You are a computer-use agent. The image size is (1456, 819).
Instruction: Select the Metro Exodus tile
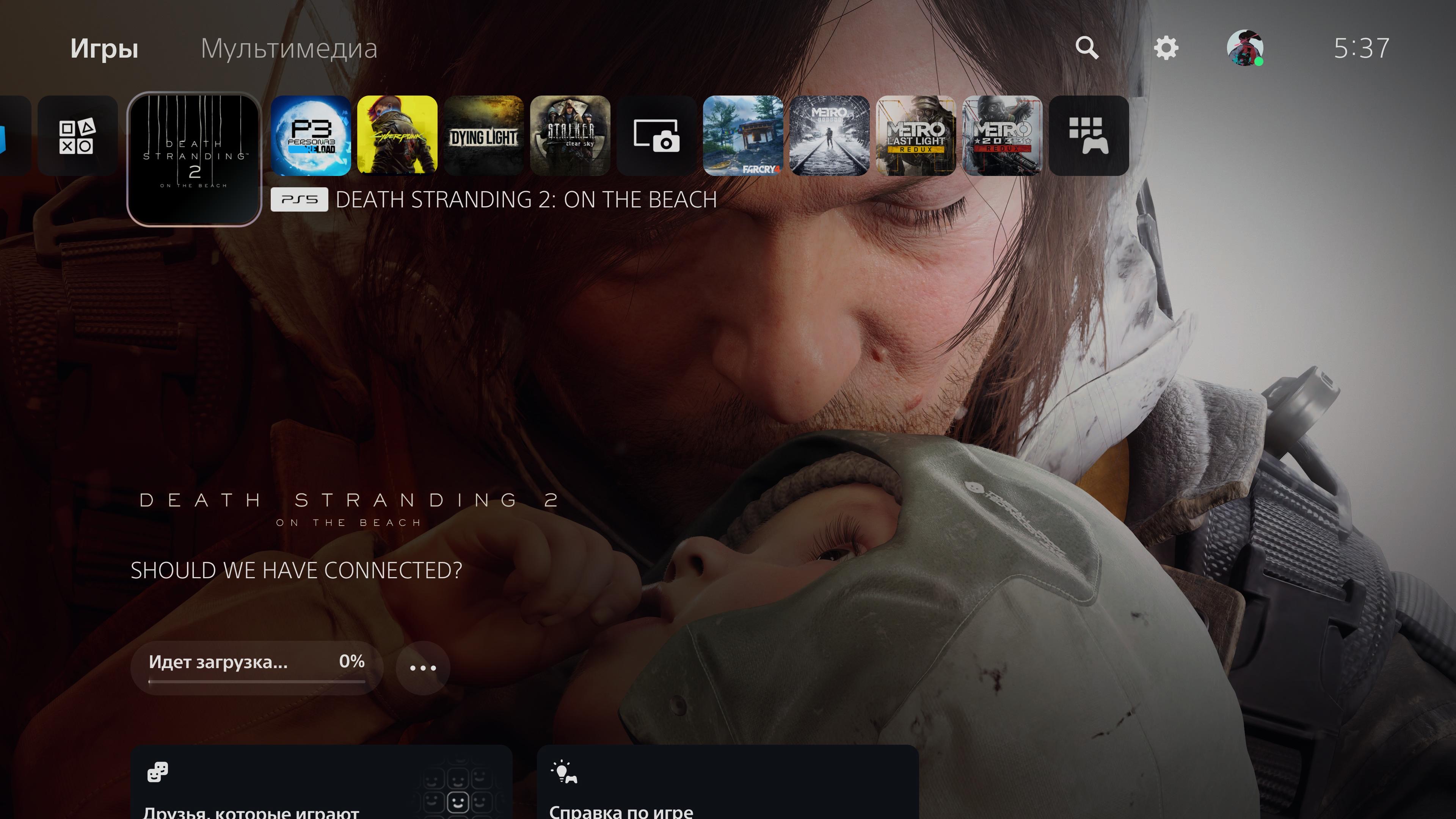829,136
